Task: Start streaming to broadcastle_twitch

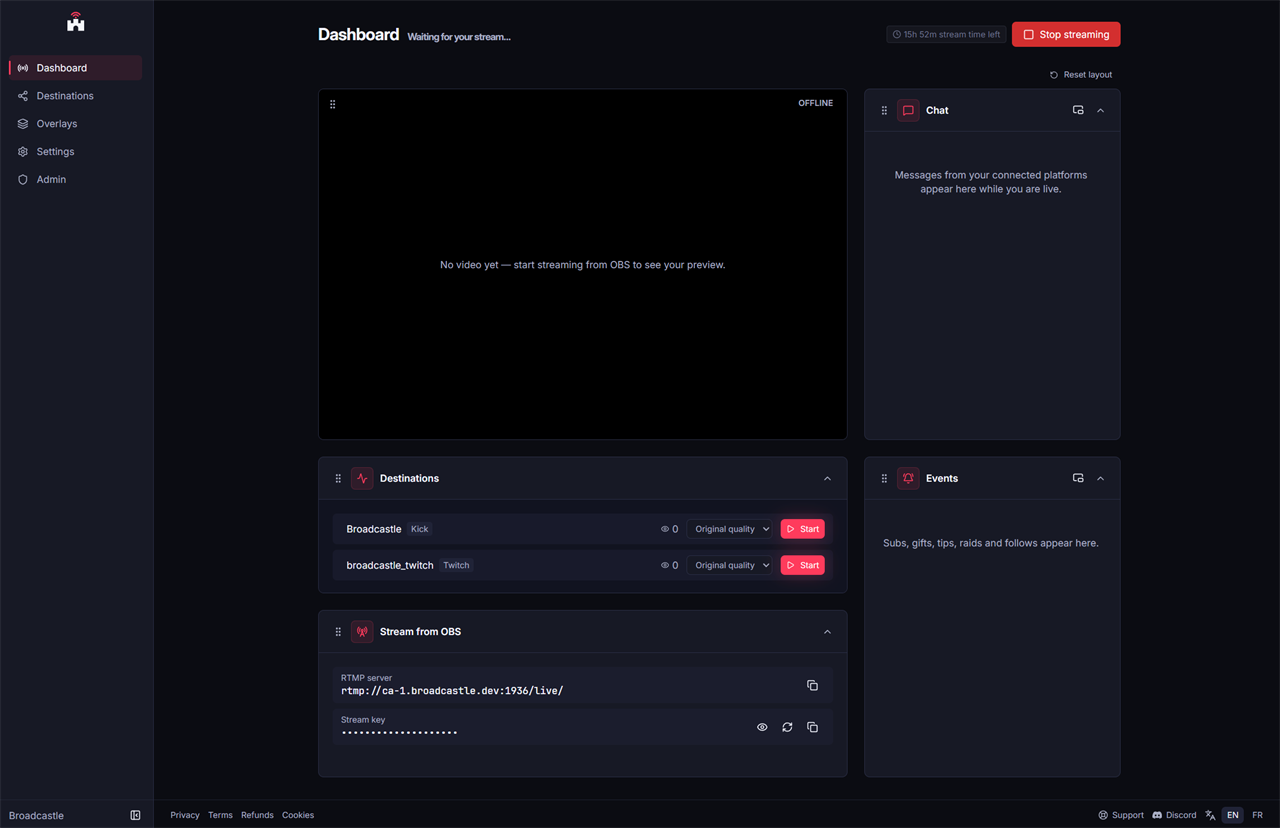Action: coord(803,565)
